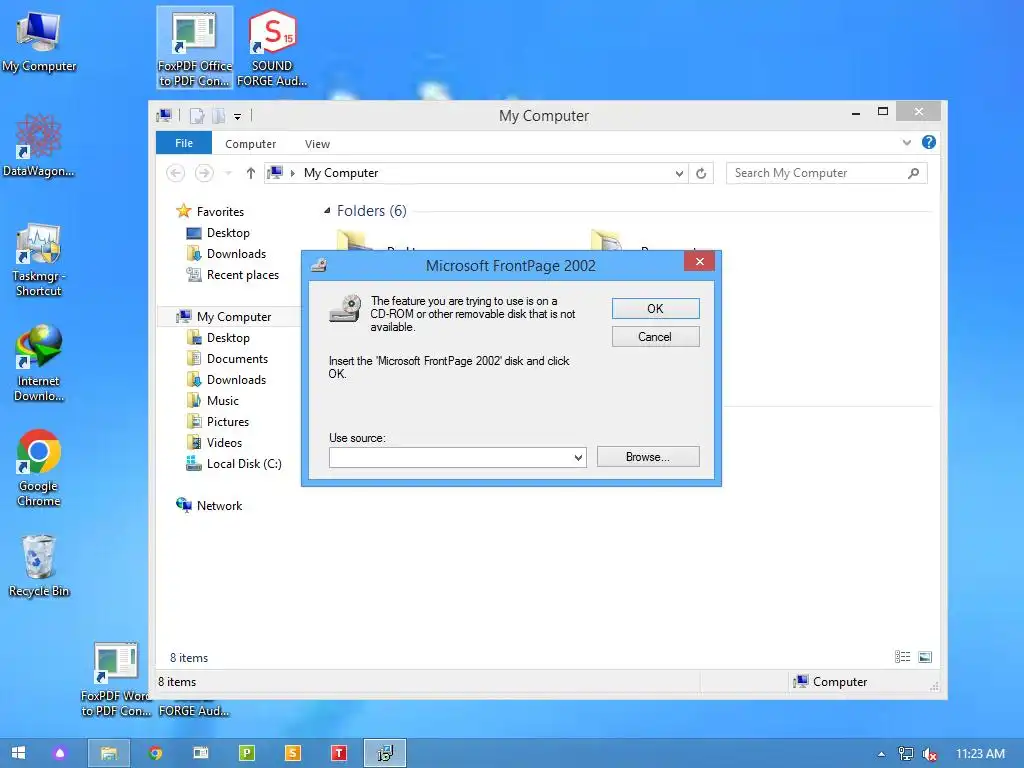Click the Browse... button
The image size is (1024, 768).
[x=648, y=457]
